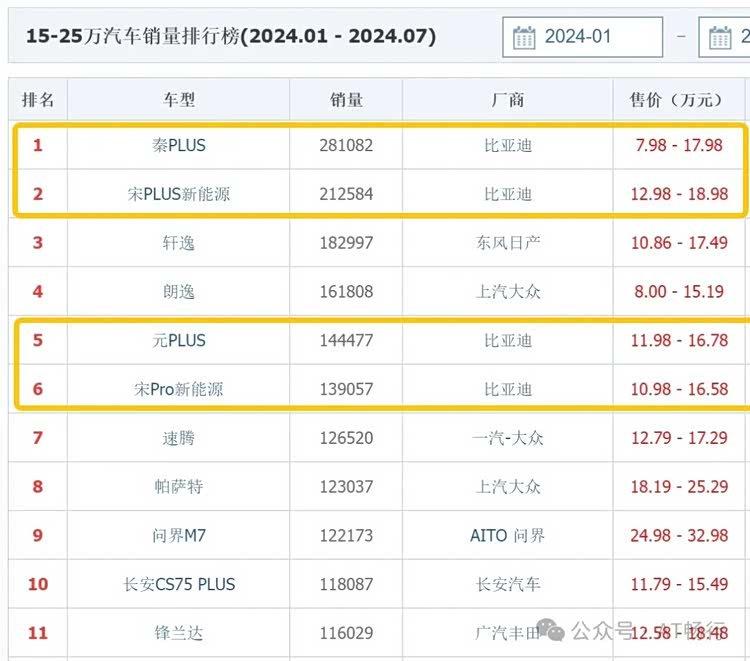Open the 宋Pro新能源 model link

pos(179,389)
